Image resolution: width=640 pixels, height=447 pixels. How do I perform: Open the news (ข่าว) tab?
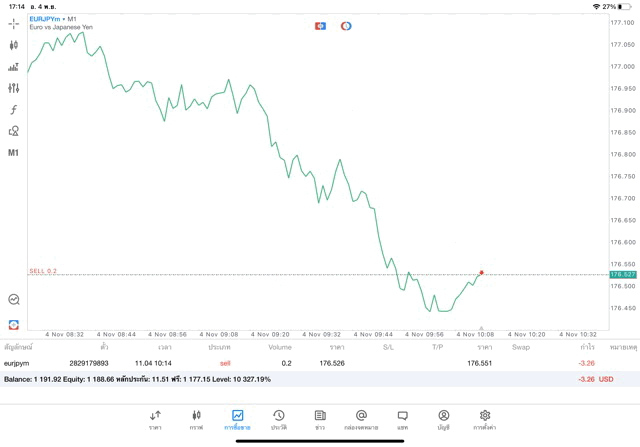click(x=320, y=419)
